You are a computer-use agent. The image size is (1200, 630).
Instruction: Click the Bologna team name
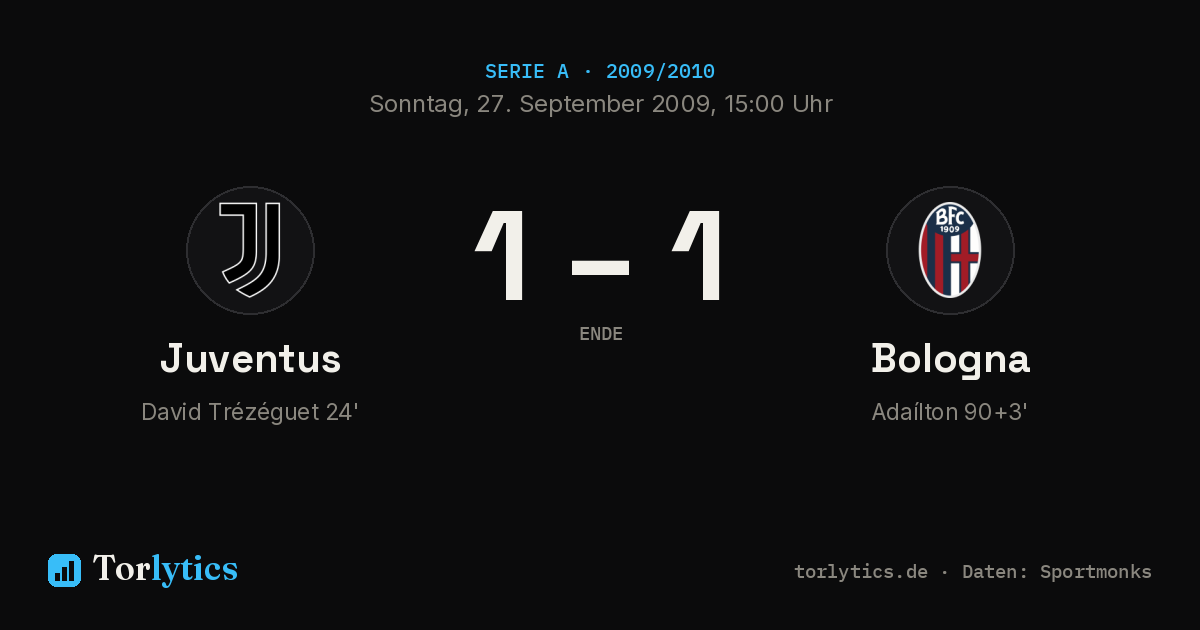(x=950, y=359)
